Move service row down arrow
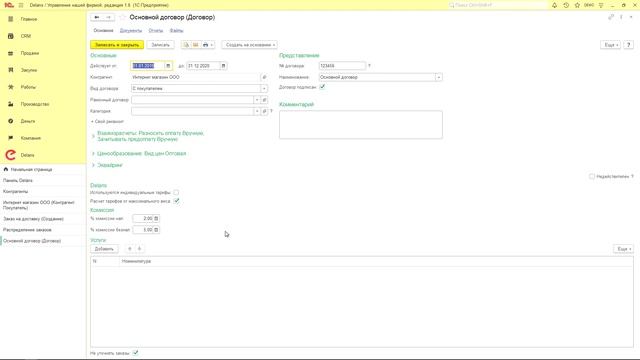The width and height of the screenshot is (640, 360). point(140,249)
